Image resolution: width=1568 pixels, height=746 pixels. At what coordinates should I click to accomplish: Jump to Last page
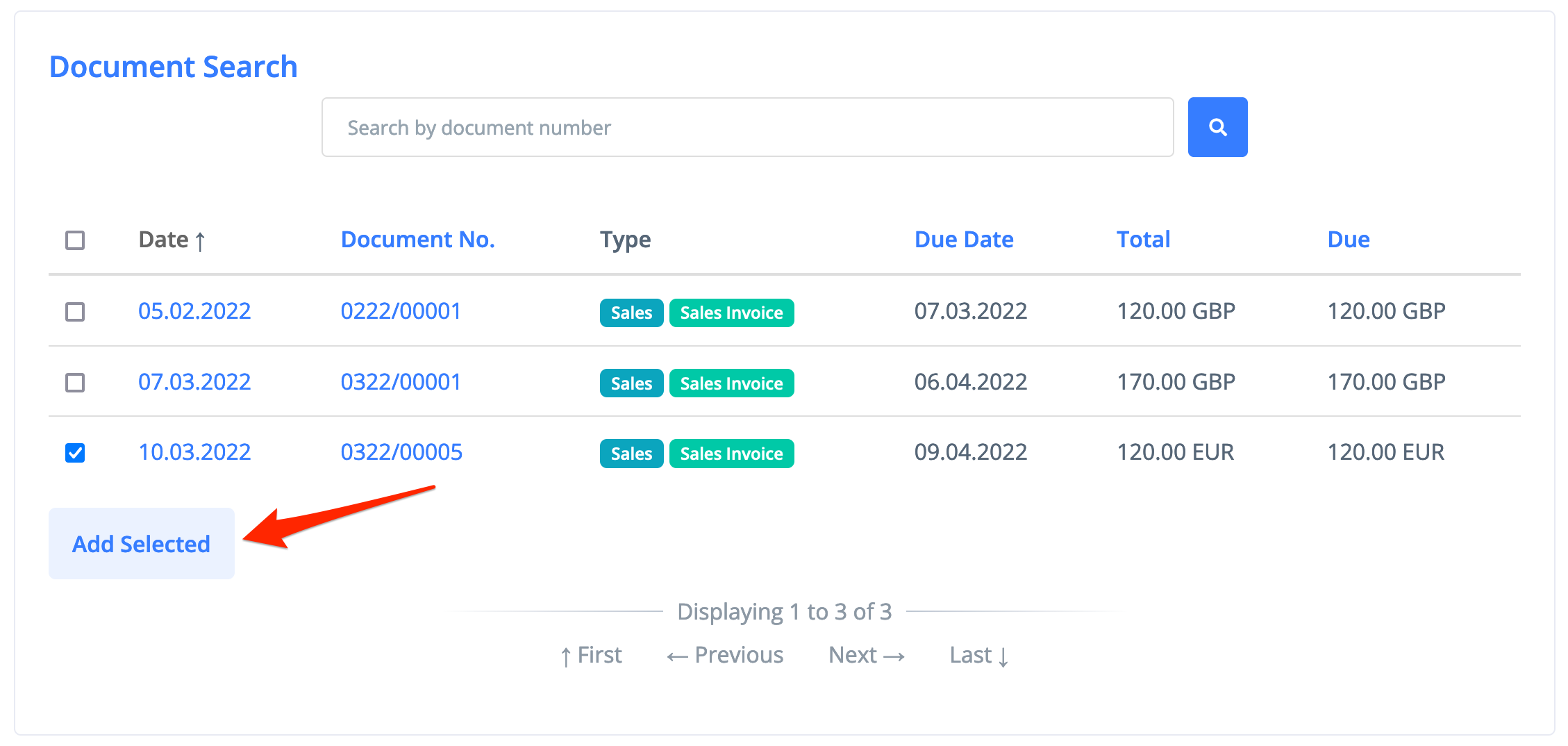(978, 655)
